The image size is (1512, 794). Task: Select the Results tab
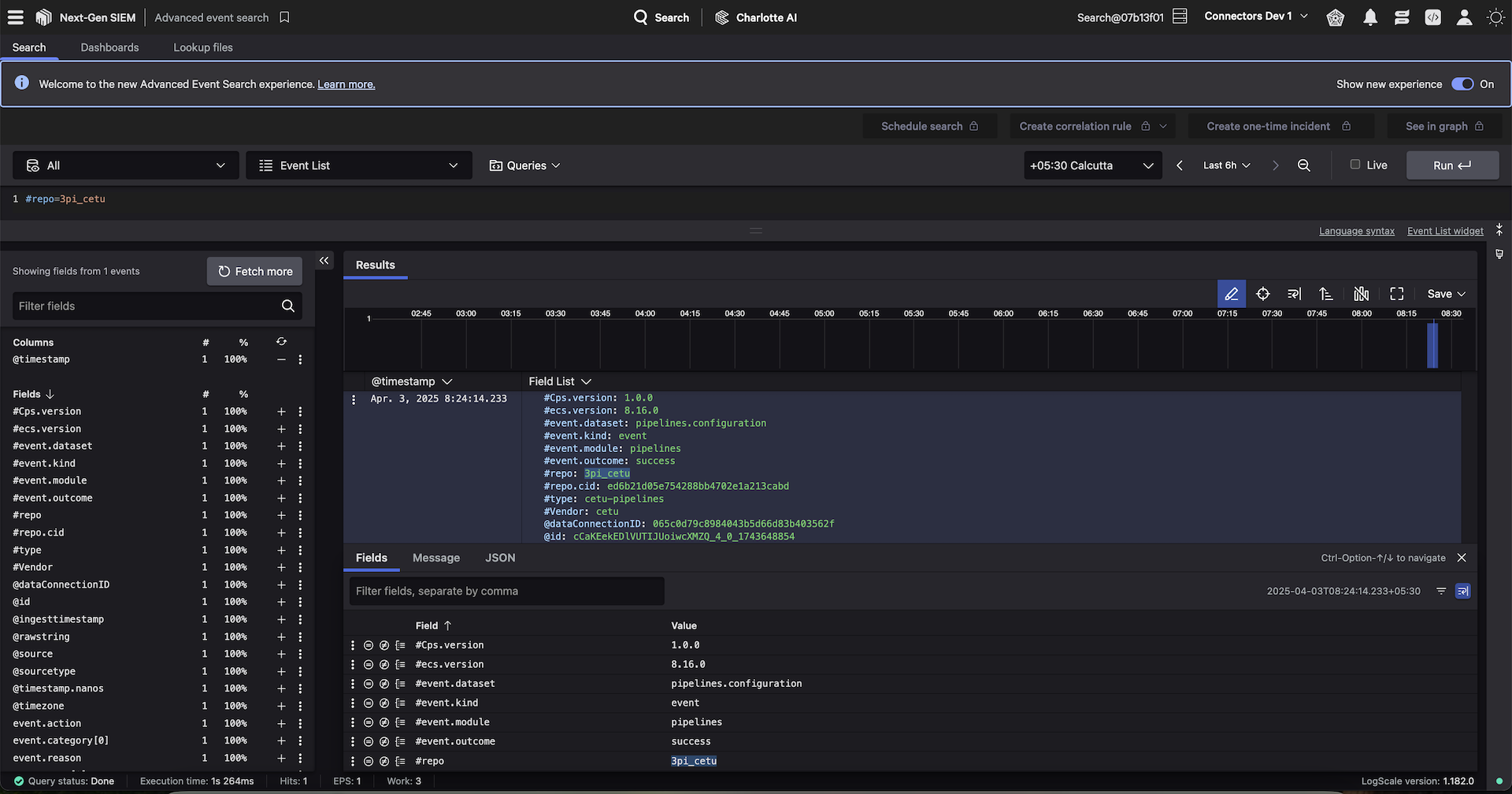click(376, 265)
